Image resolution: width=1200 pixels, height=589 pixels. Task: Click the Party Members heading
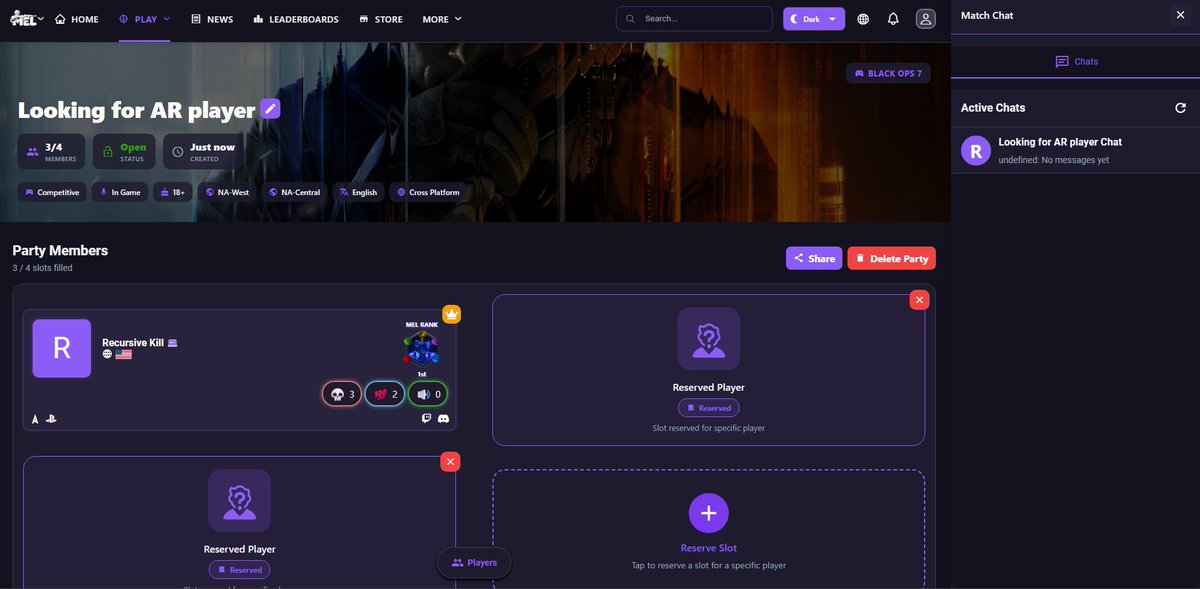tap(60, 250)
